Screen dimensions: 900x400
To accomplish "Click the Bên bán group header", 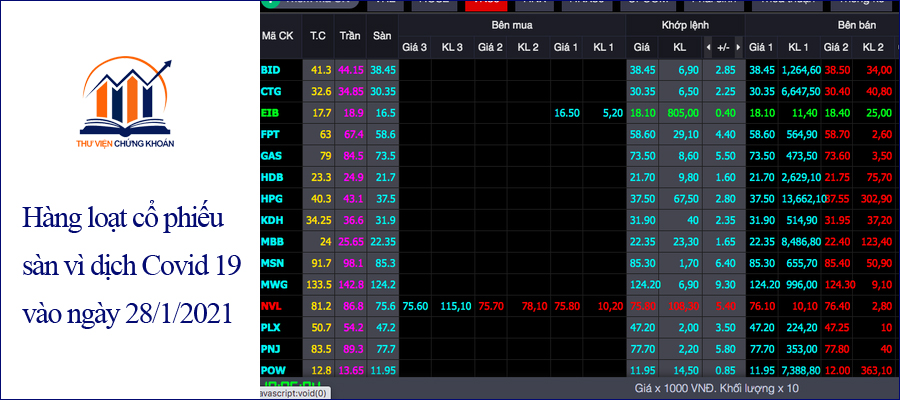I will coord(856,25).
